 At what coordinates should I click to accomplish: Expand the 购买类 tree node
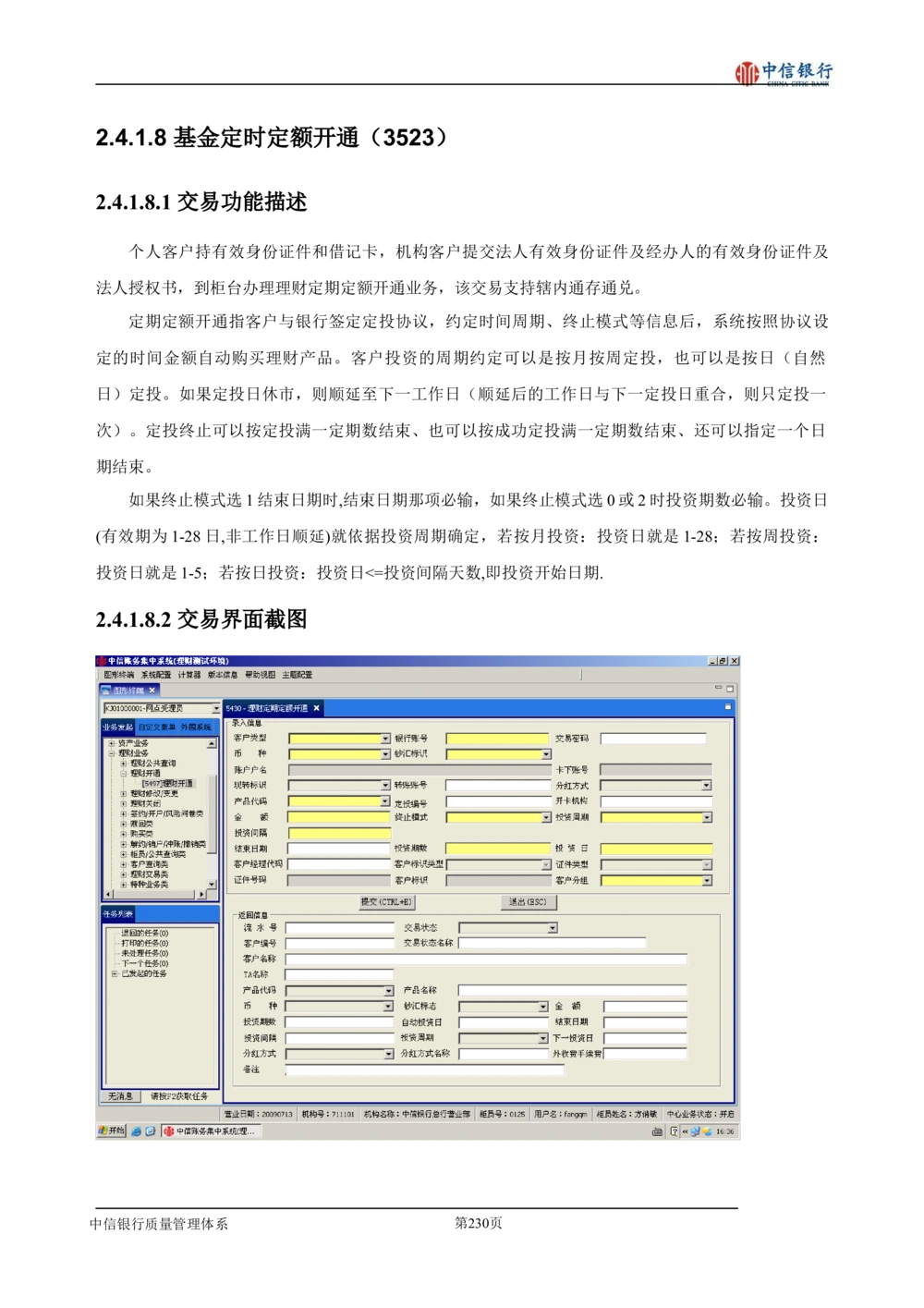pos(123,834)
